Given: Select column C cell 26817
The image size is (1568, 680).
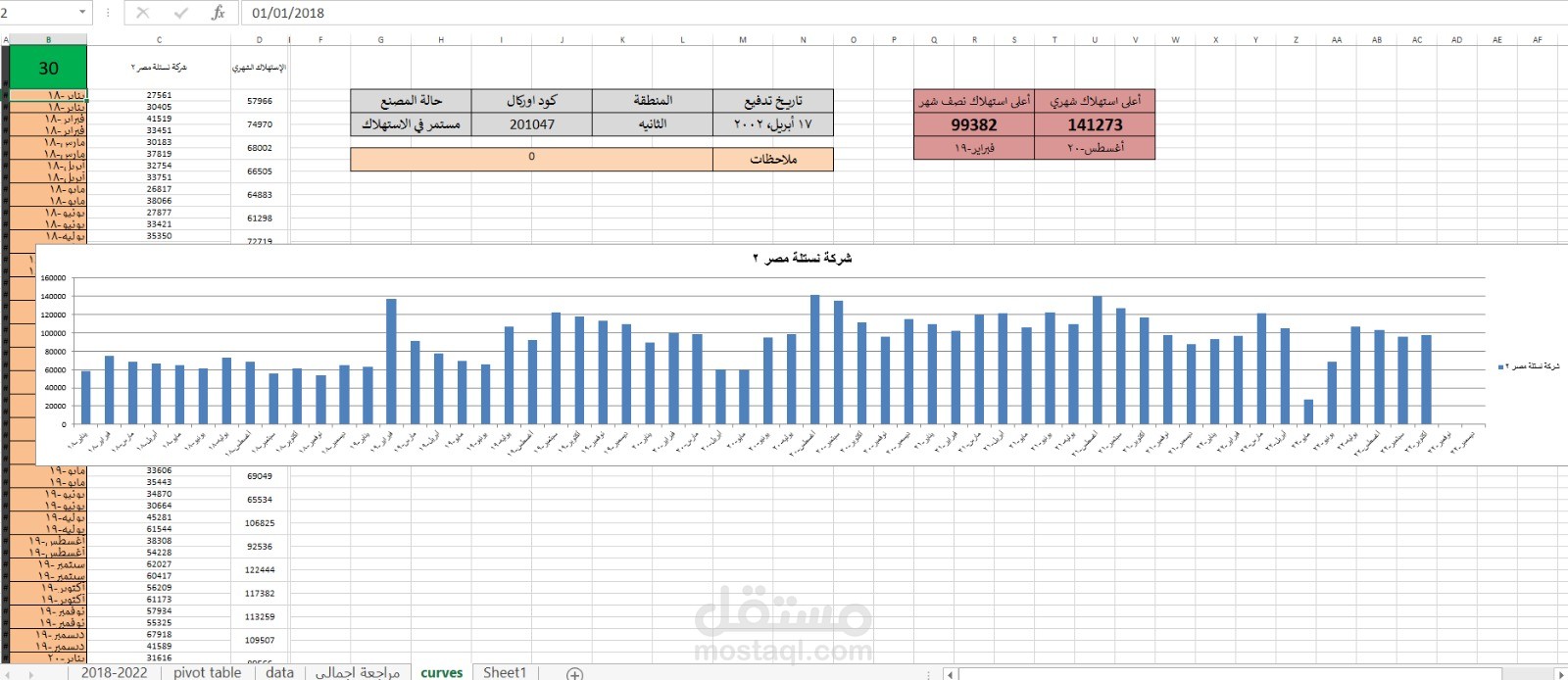Looking at the screenshot, I should [x=159, y=189].
